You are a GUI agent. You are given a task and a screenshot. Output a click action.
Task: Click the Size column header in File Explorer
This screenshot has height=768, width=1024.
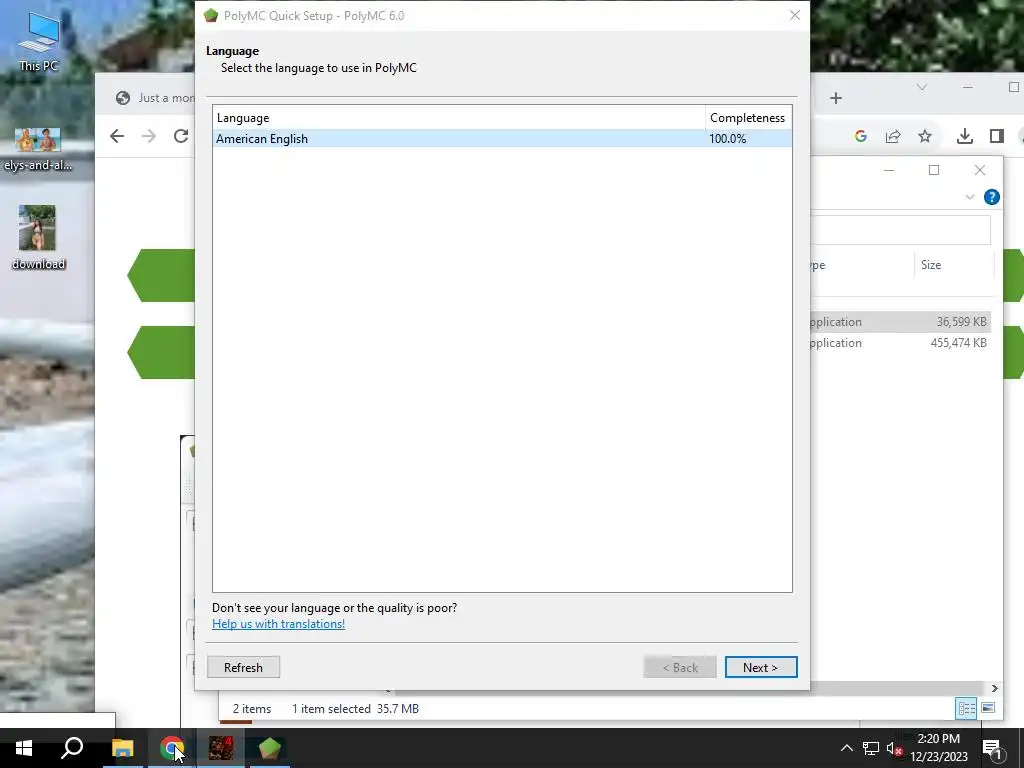[x=953, y=264]
